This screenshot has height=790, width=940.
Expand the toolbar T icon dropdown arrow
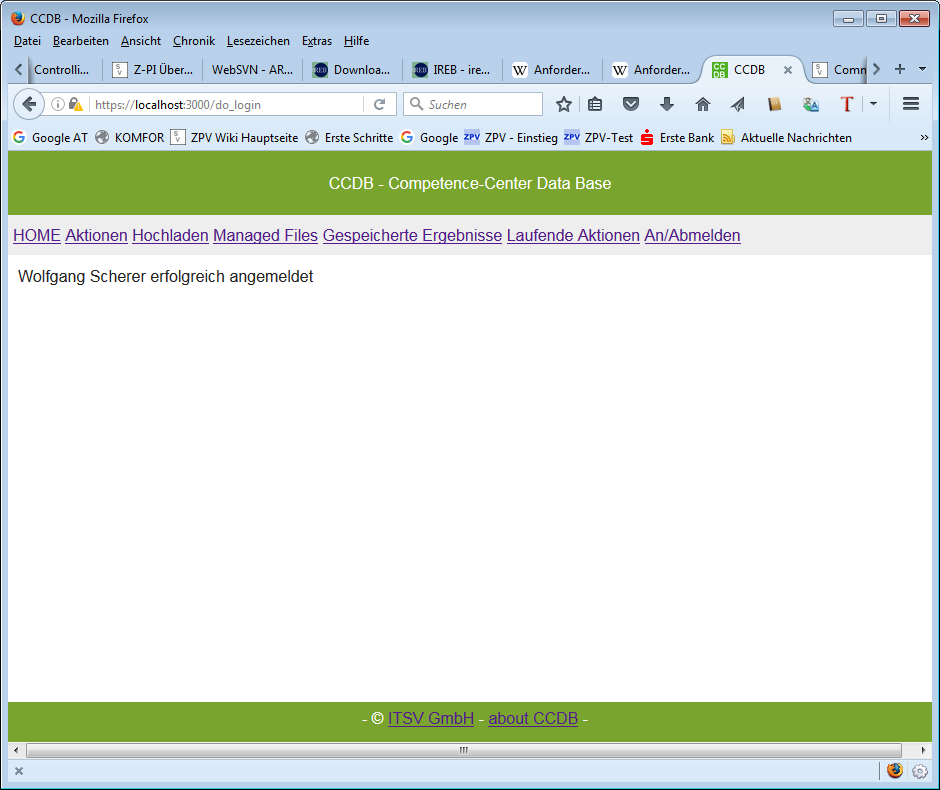point(873,104)
